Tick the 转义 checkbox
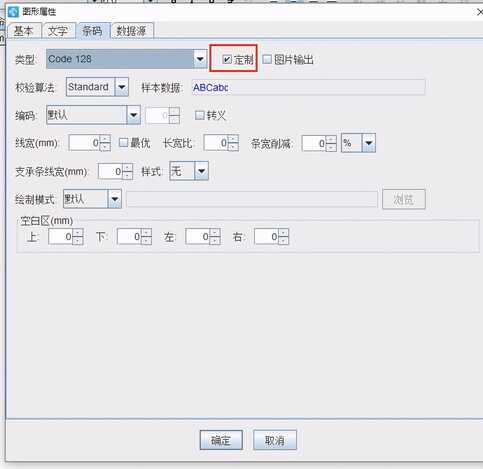 coord(199,115)
